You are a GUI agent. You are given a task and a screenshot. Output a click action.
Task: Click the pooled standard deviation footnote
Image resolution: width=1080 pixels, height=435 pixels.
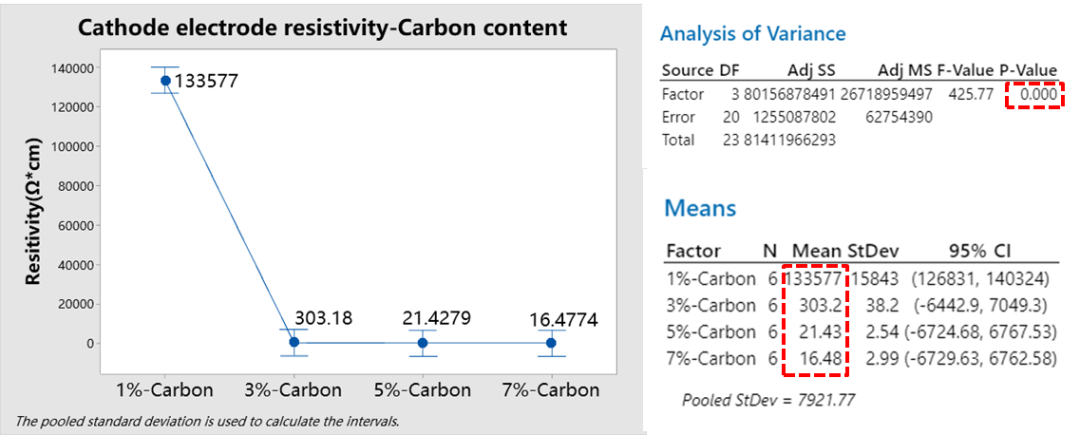click(207, 420)
